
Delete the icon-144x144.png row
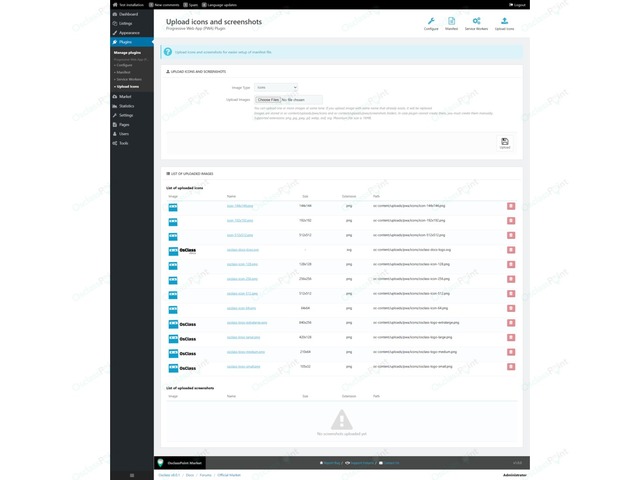[x=511, y=206]
